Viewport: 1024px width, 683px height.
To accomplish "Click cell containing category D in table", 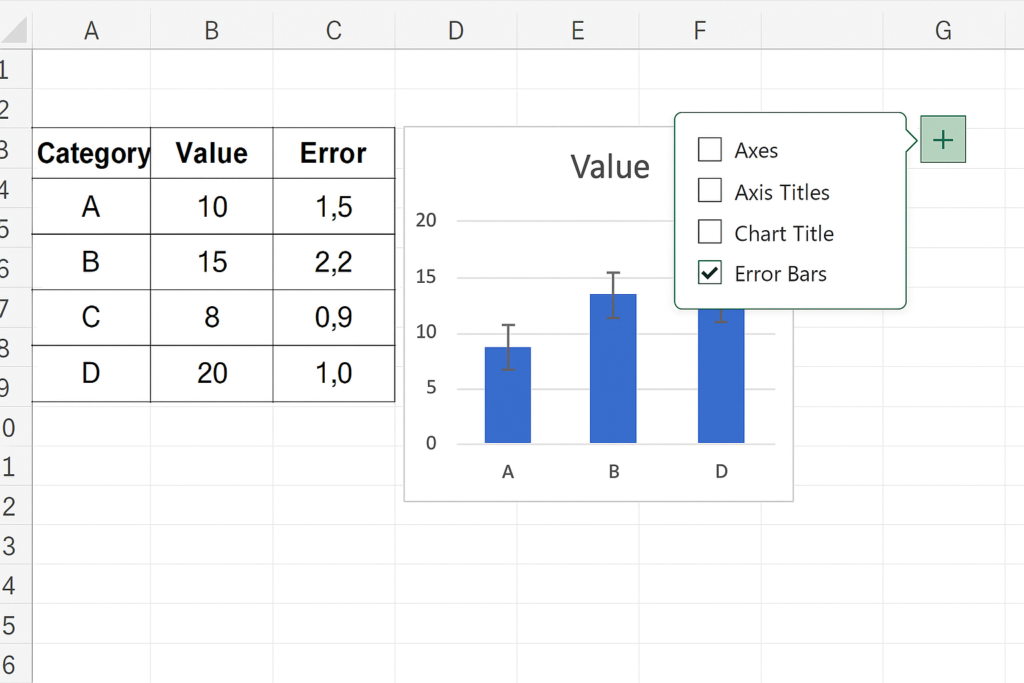I will tap(91, 373).
